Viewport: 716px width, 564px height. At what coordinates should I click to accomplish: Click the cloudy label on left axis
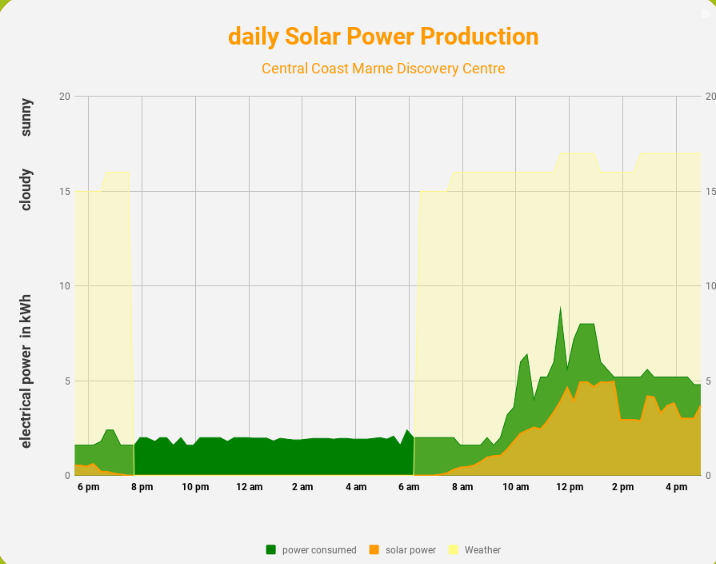26,190
